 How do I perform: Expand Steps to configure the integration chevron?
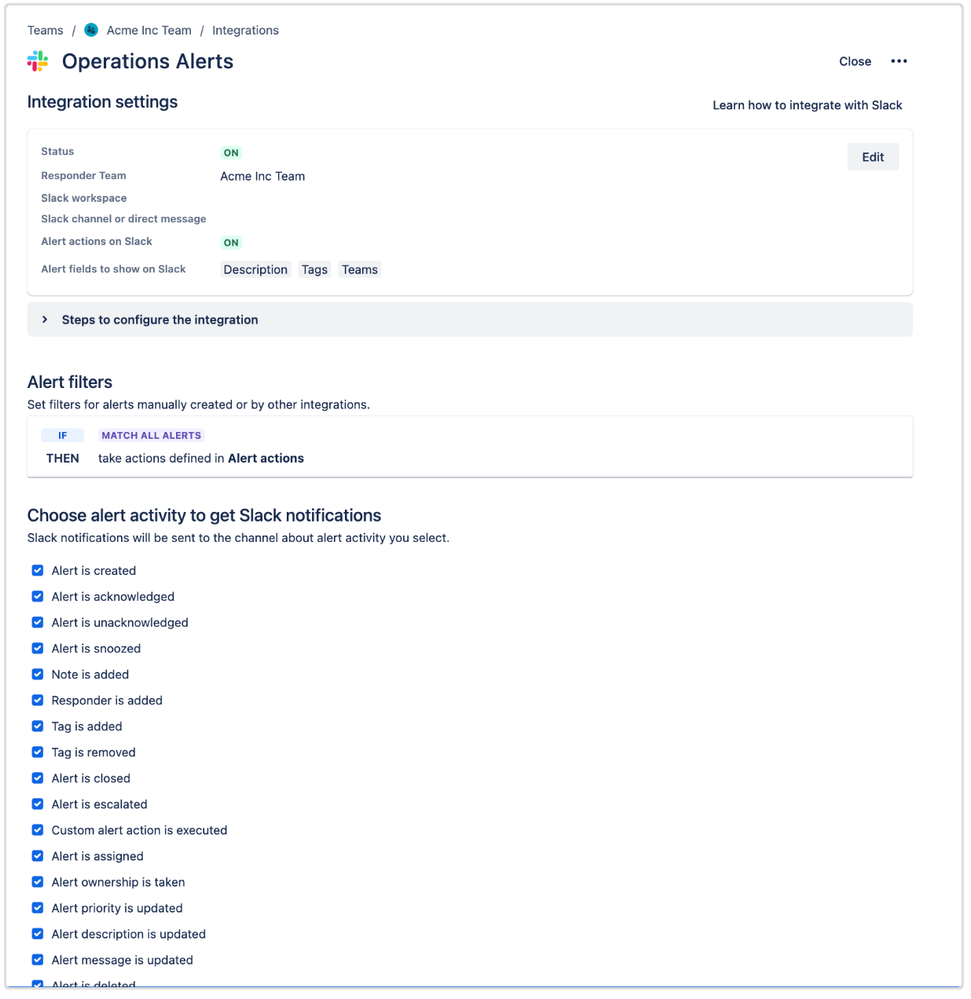point(45,319)
